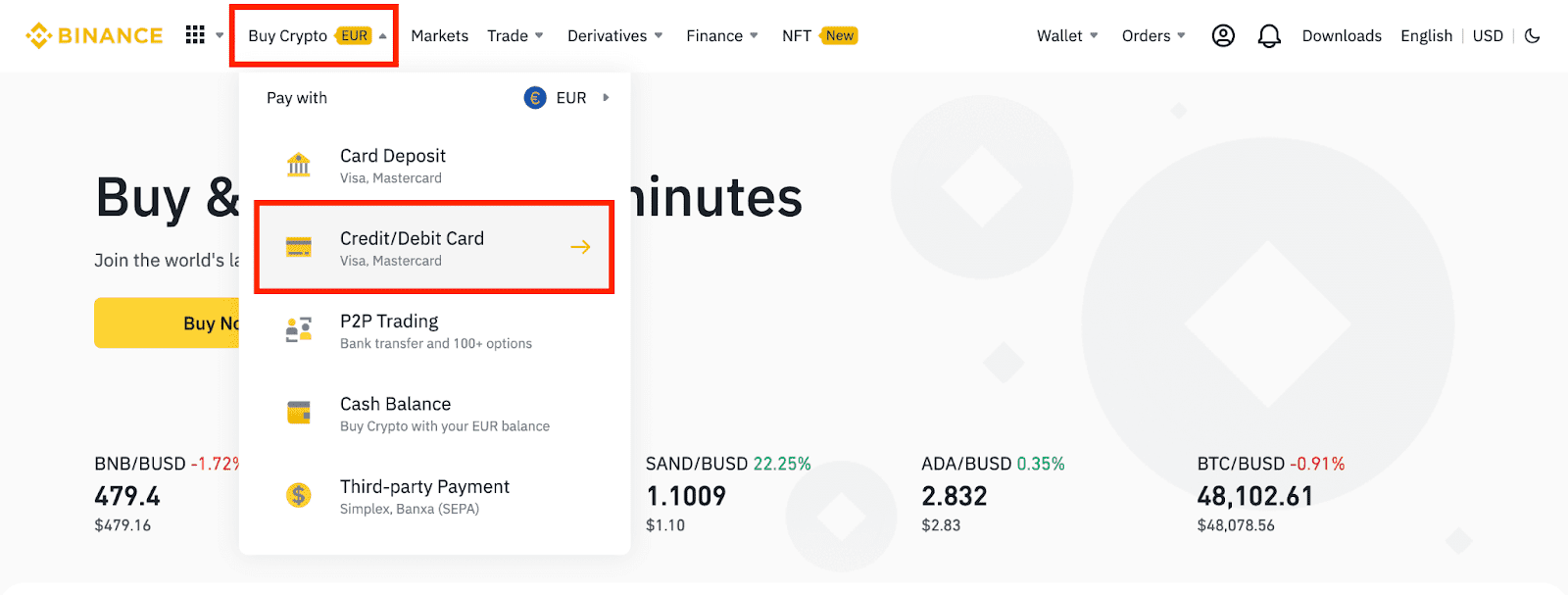This screenshot has height=595, width=1568.
Task: Open the user profile icon
Action: coord(1223,36)
